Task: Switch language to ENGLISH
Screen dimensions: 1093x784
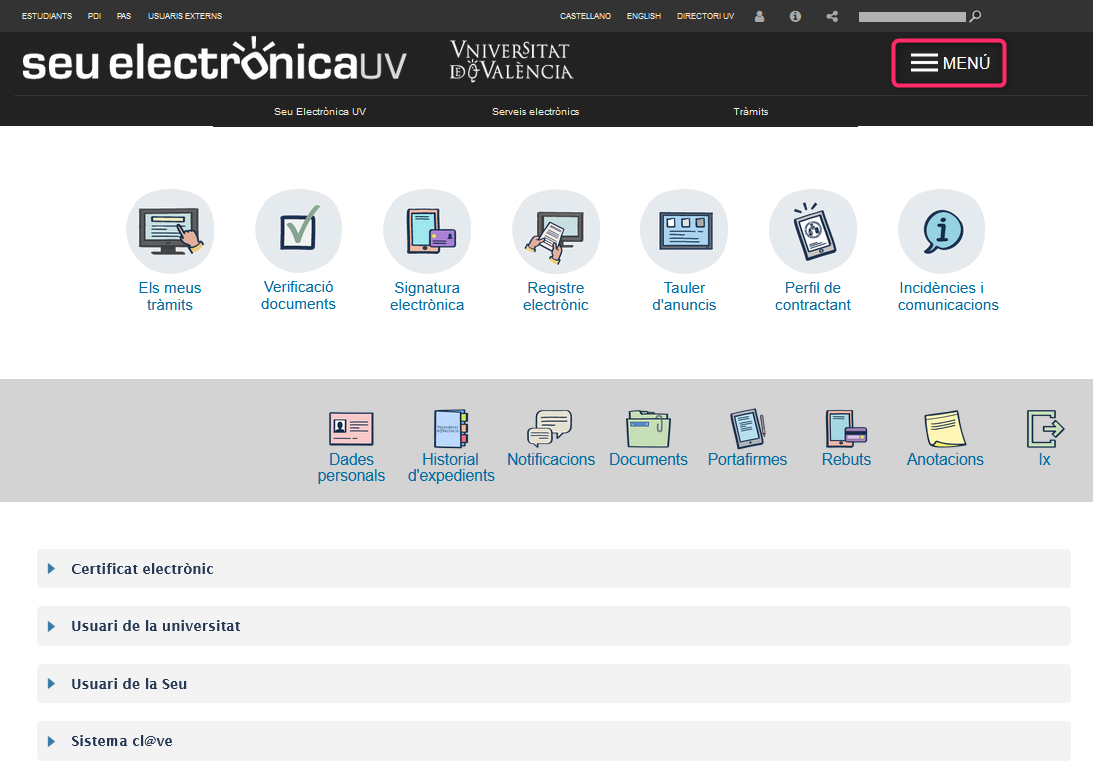Action: point(643,16)
